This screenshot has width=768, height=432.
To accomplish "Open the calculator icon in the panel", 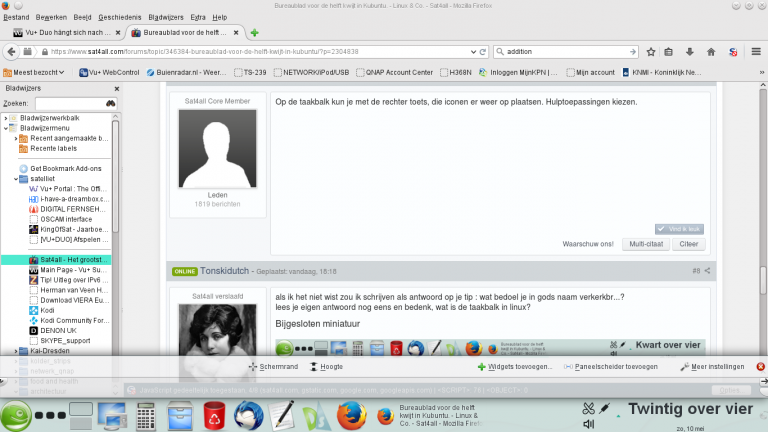I will [146, 413].
